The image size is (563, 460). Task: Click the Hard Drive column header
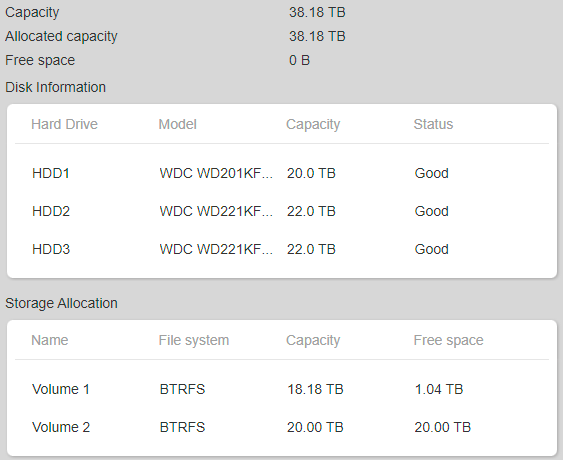tap(64, 124)
